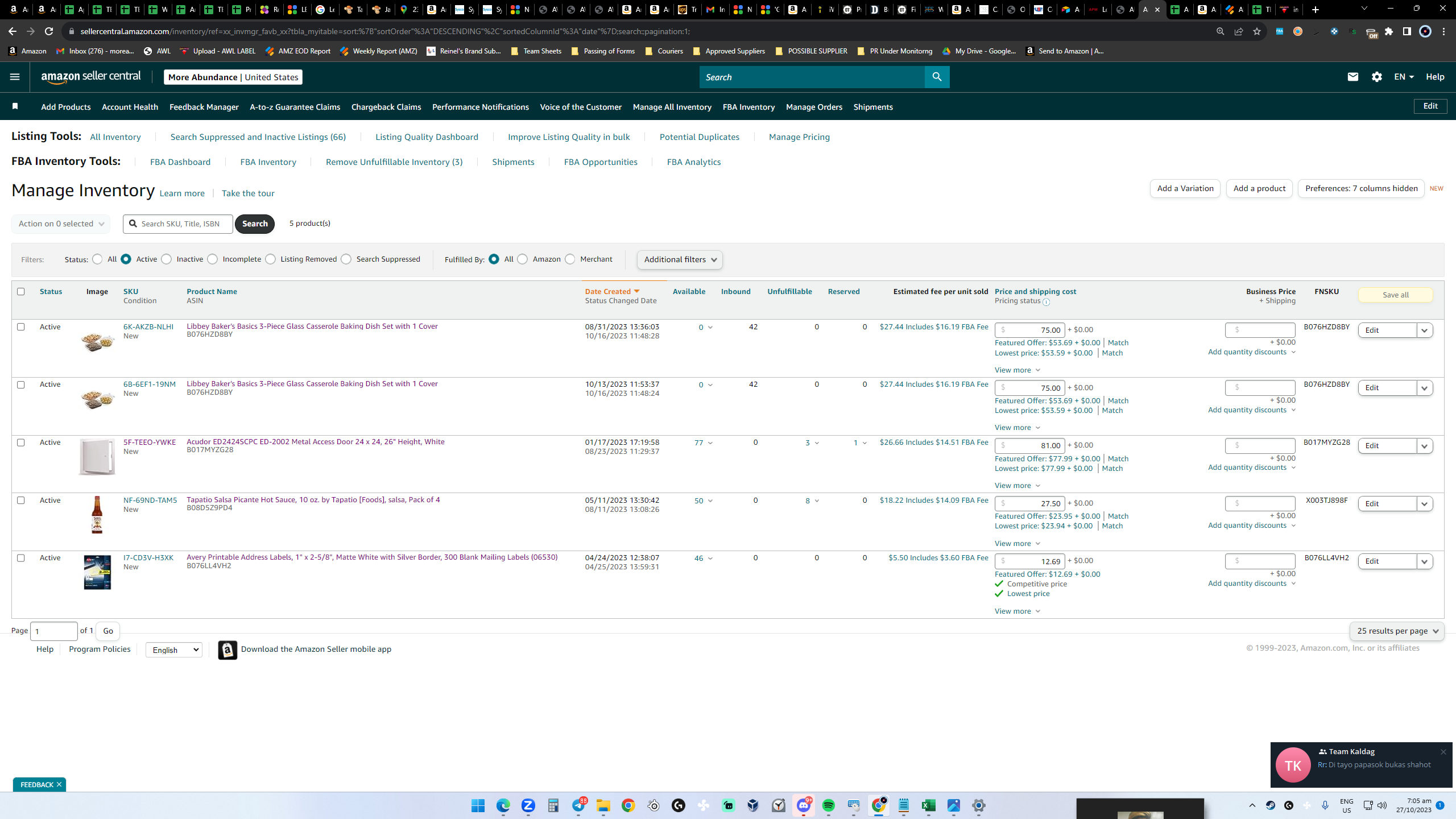This screenshot has width=1456, height=819.
Task: Open Spotify from the taskbar
Action: coord(828,805)
